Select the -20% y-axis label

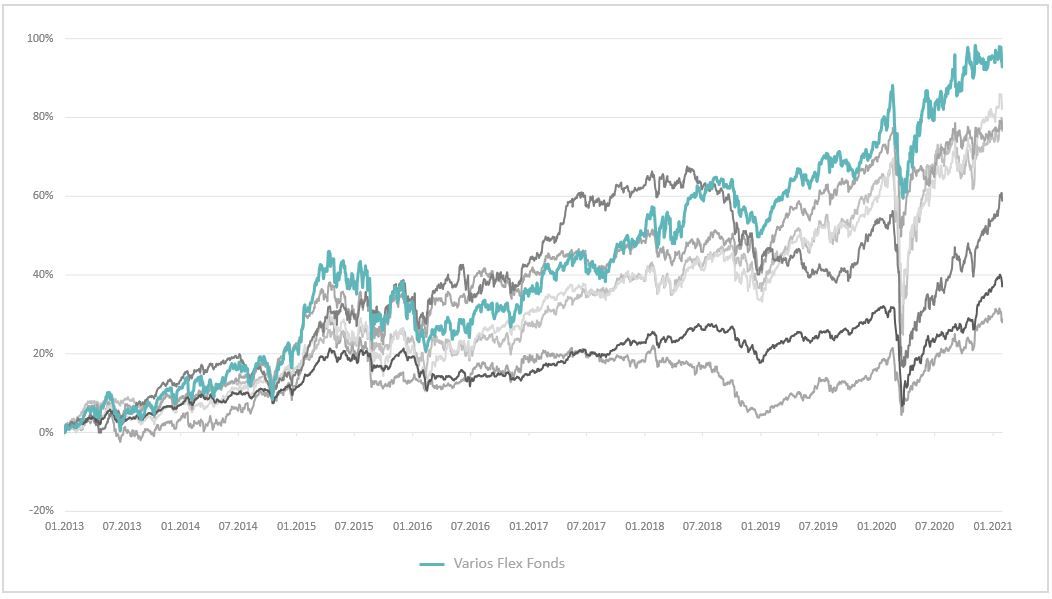(40, 511)
